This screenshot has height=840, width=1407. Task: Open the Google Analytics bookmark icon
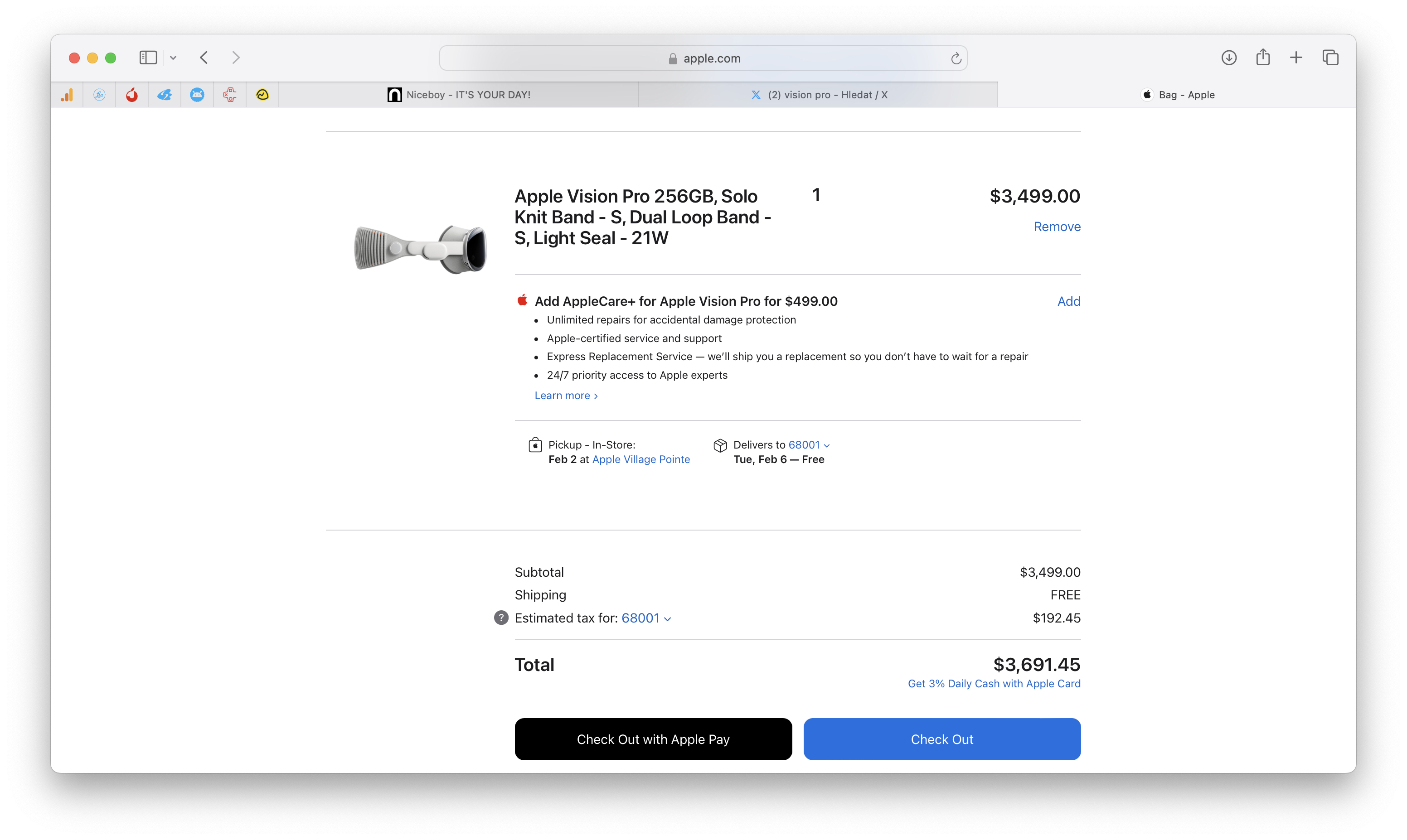(x=67, y=95)
